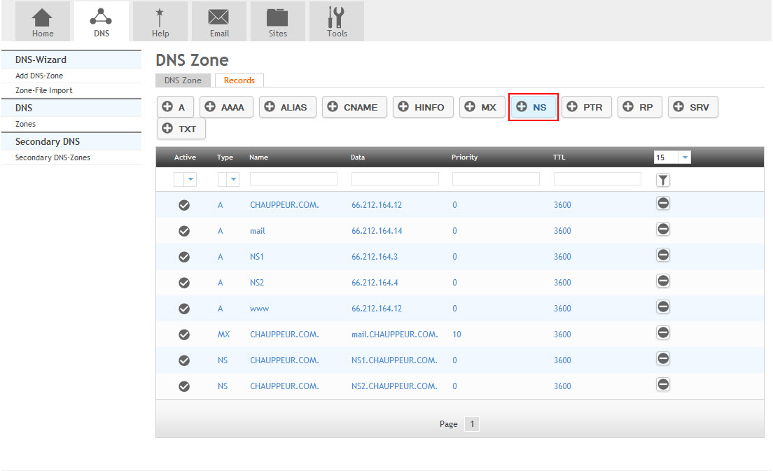773x471 pixels.
Task: Open the www record name
Action: 259,309
